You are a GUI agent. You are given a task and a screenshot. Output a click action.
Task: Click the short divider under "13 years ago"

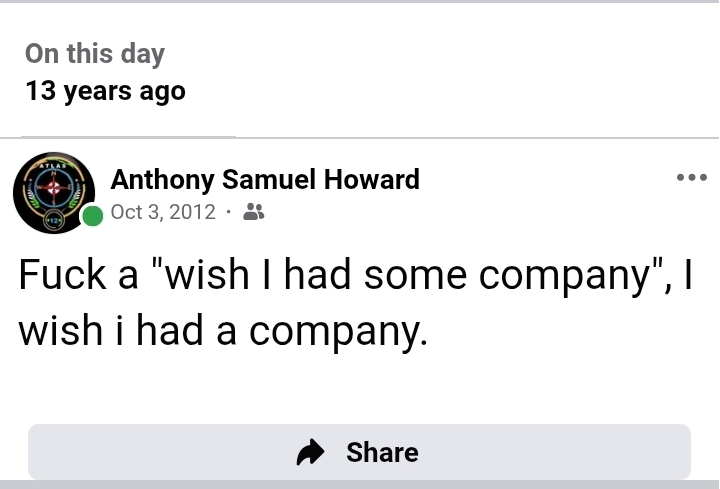click(128, 136)
